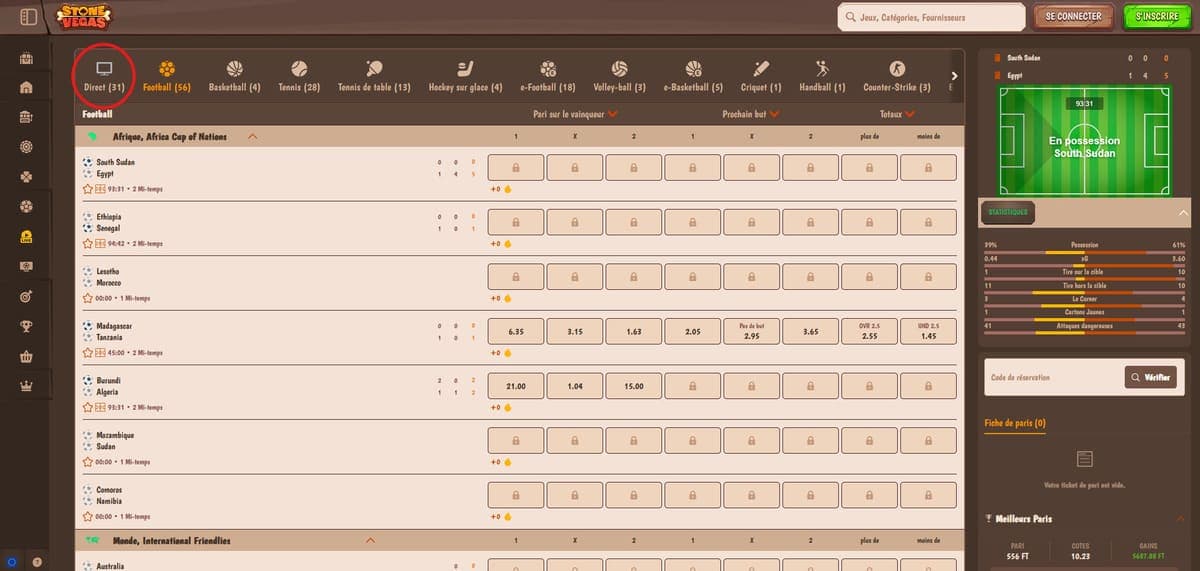This screenshot has height=571, width=1200.
Task: Click the SE CONNECTER button
Action: 1073,17
